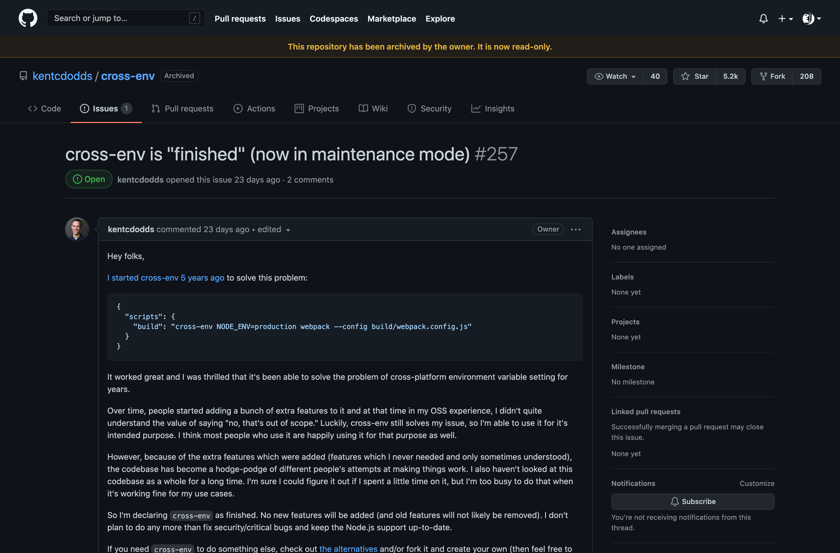The image size is (840, 553).
Task: Switch to the Security tab
Action: pyautogui.click(x=429, y=108)
